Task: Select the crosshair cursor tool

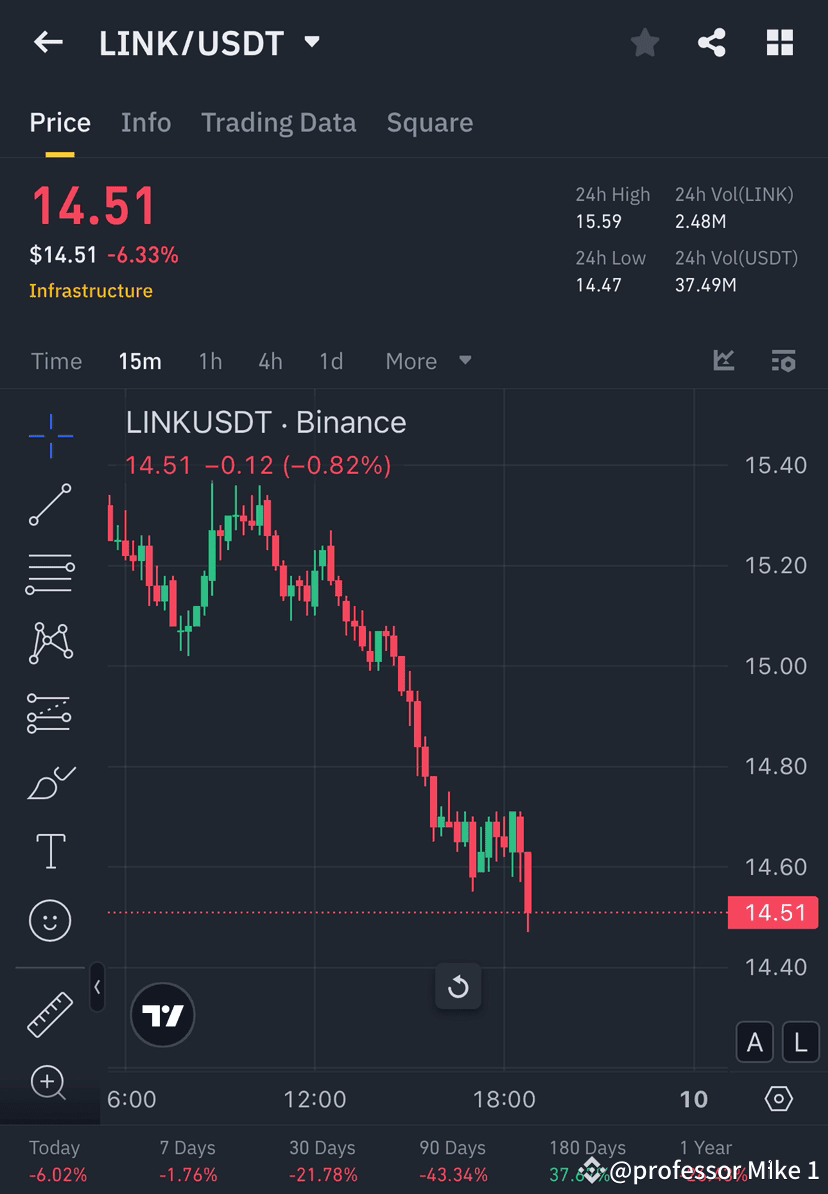Action: 50,435
